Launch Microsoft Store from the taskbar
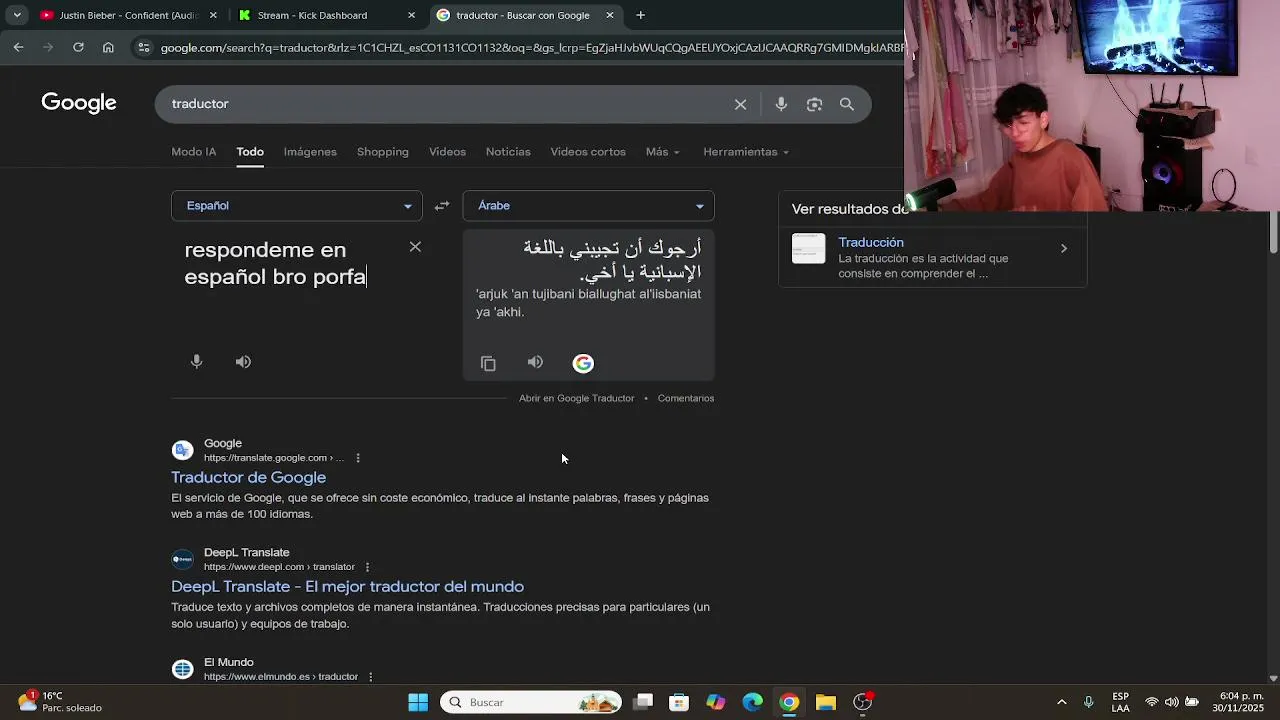Image resolution: width=1280 pixels, height=720 pixels. point(679,702)
